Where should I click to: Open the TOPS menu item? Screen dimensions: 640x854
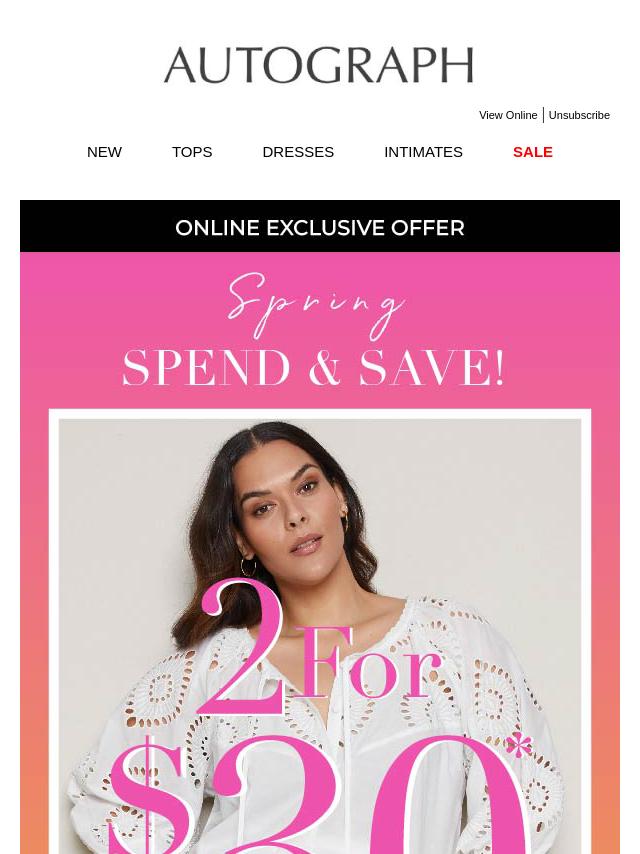click(192, 152)
